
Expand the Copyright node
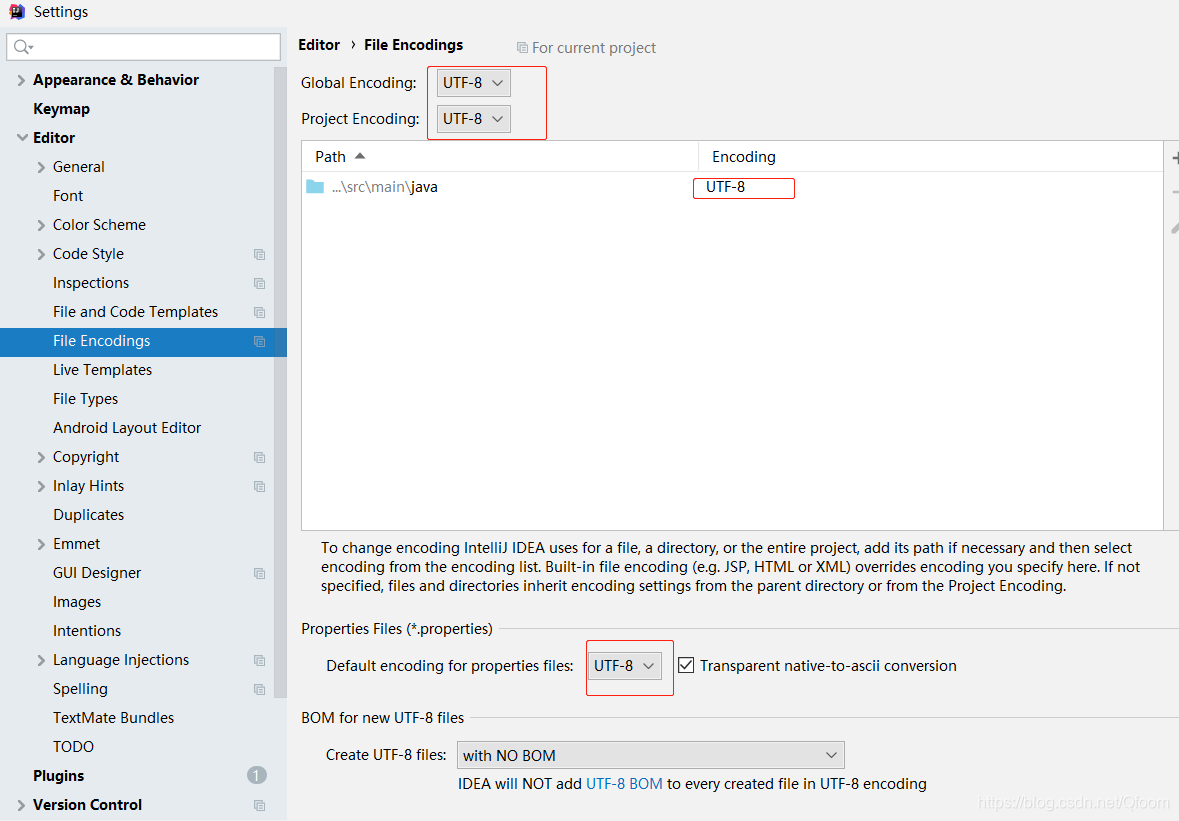[x=41, y=457]
